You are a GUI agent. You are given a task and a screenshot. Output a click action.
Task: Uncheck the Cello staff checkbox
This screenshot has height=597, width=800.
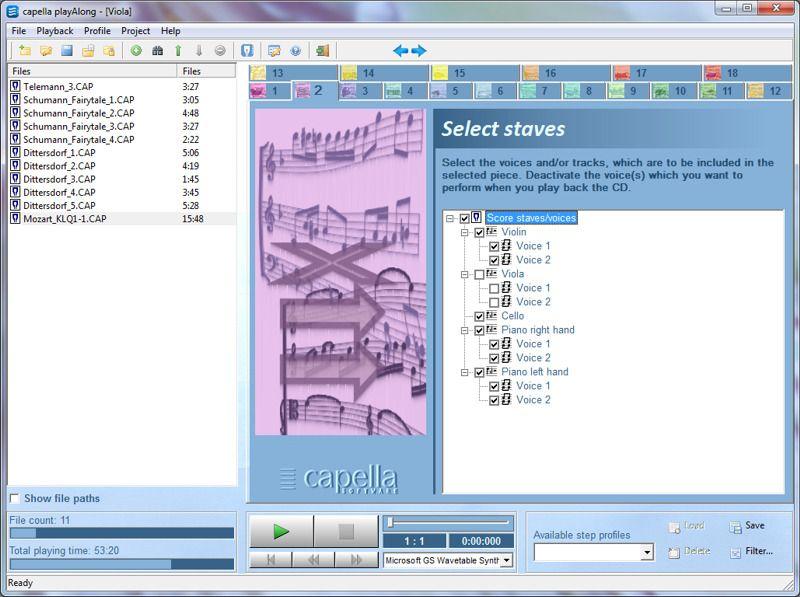coord(480,316)
